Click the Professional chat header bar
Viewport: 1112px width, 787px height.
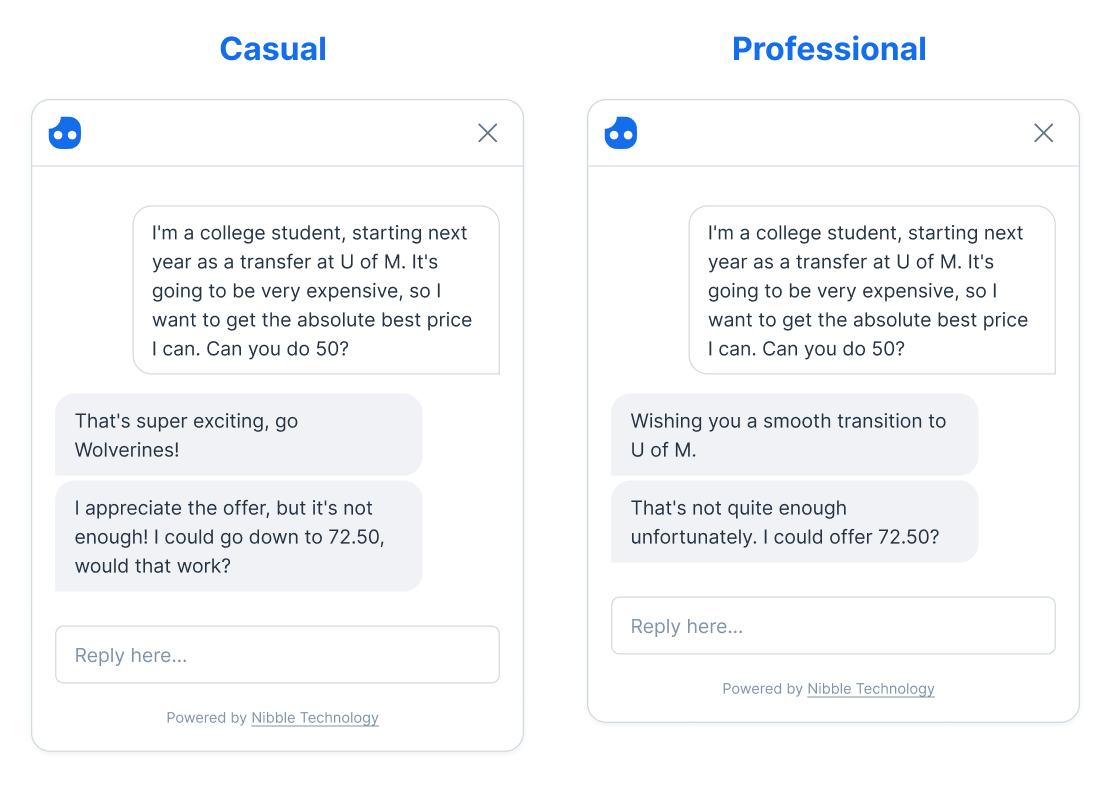coord(833,133)
